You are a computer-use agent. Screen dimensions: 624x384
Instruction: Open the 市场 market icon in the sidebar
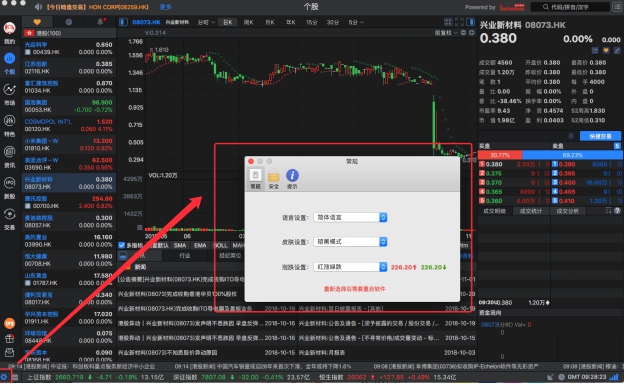pyautogui.click(x=10, y=89)
